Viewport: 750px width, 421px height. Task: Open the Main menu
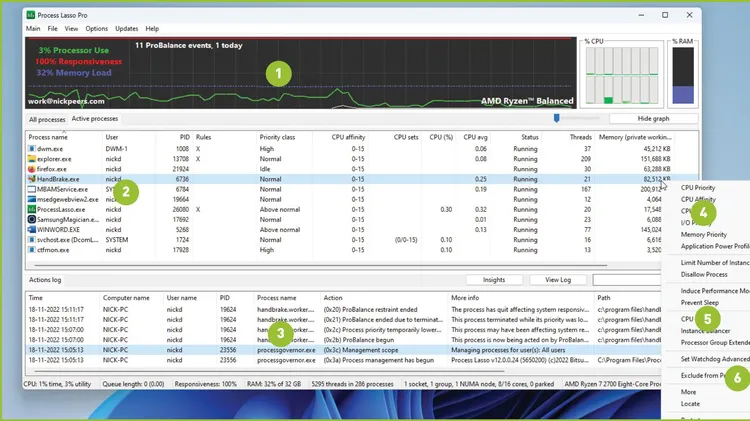[33, 29]
